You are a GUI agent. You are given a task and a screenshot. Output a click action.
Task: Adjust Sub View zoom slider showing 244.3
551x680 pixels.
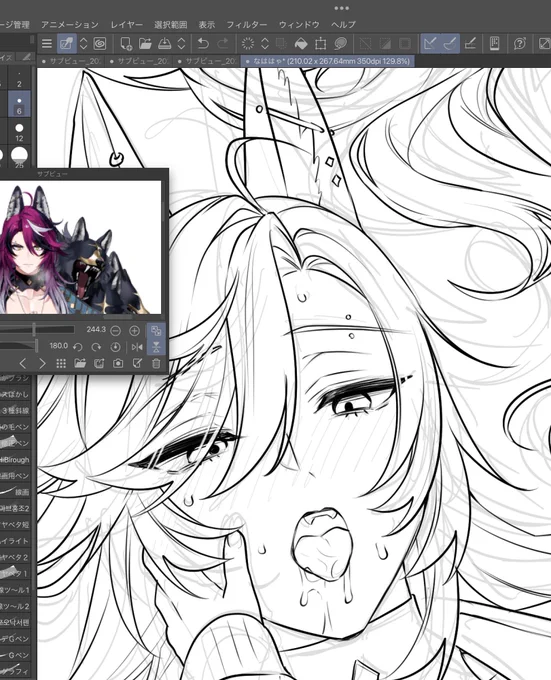tap(37, 330)
